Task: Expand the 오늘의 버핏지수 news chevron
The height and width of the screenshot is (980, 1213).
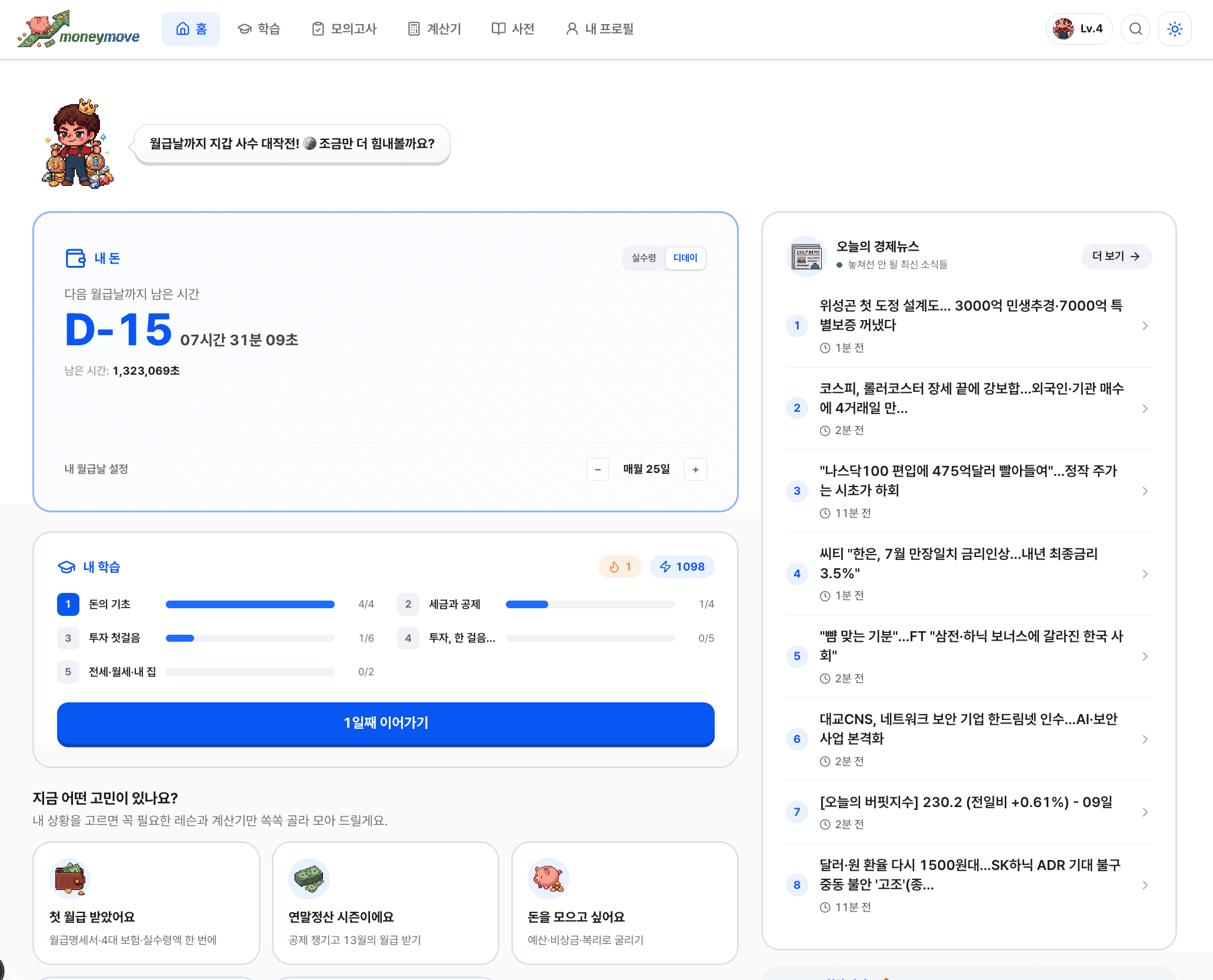Action: pos(1145,812)
